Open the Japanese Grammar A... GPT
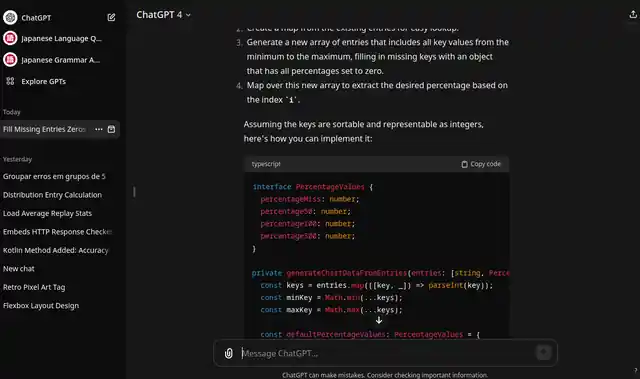Viewport: 640px width, 379px height. click(61, 60)
